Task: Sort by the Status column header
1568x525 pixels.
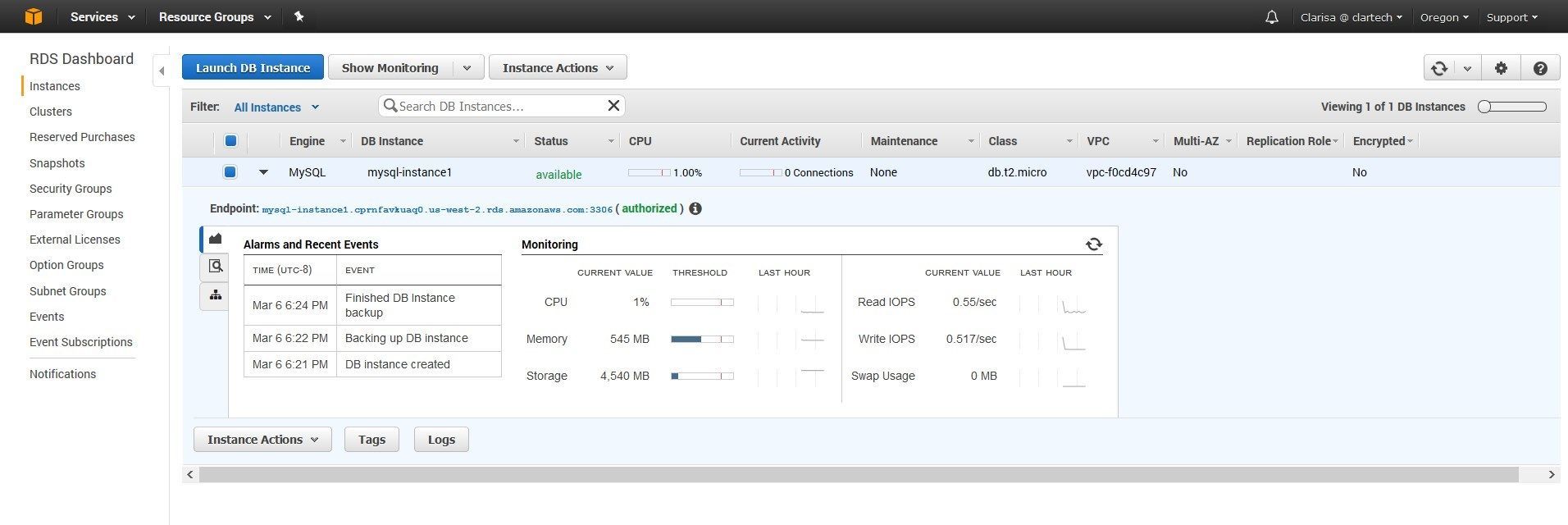Action: coord(551,141)
